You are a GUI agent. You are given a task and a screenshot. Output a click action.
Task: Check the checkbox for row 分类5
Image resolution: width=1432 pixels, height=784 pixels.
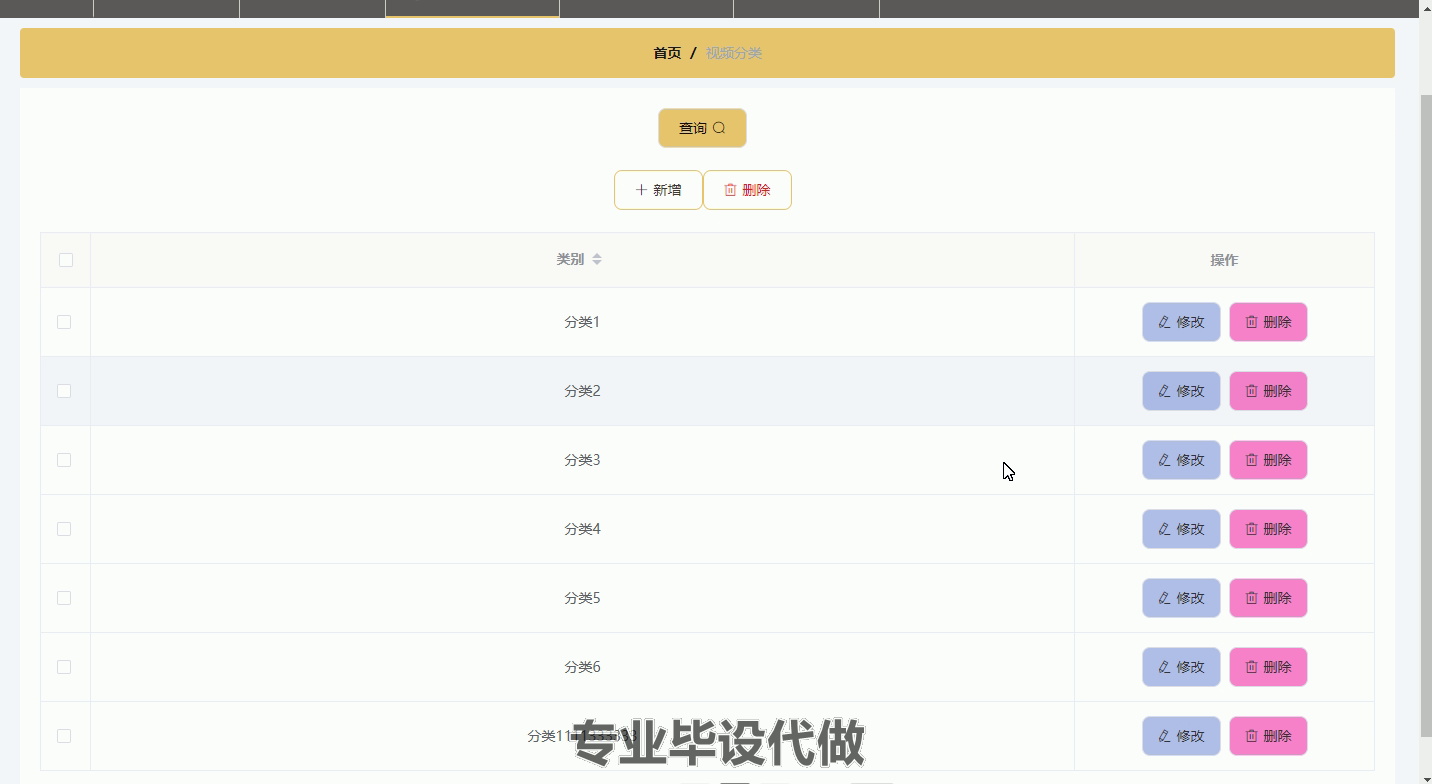[64, 598]
